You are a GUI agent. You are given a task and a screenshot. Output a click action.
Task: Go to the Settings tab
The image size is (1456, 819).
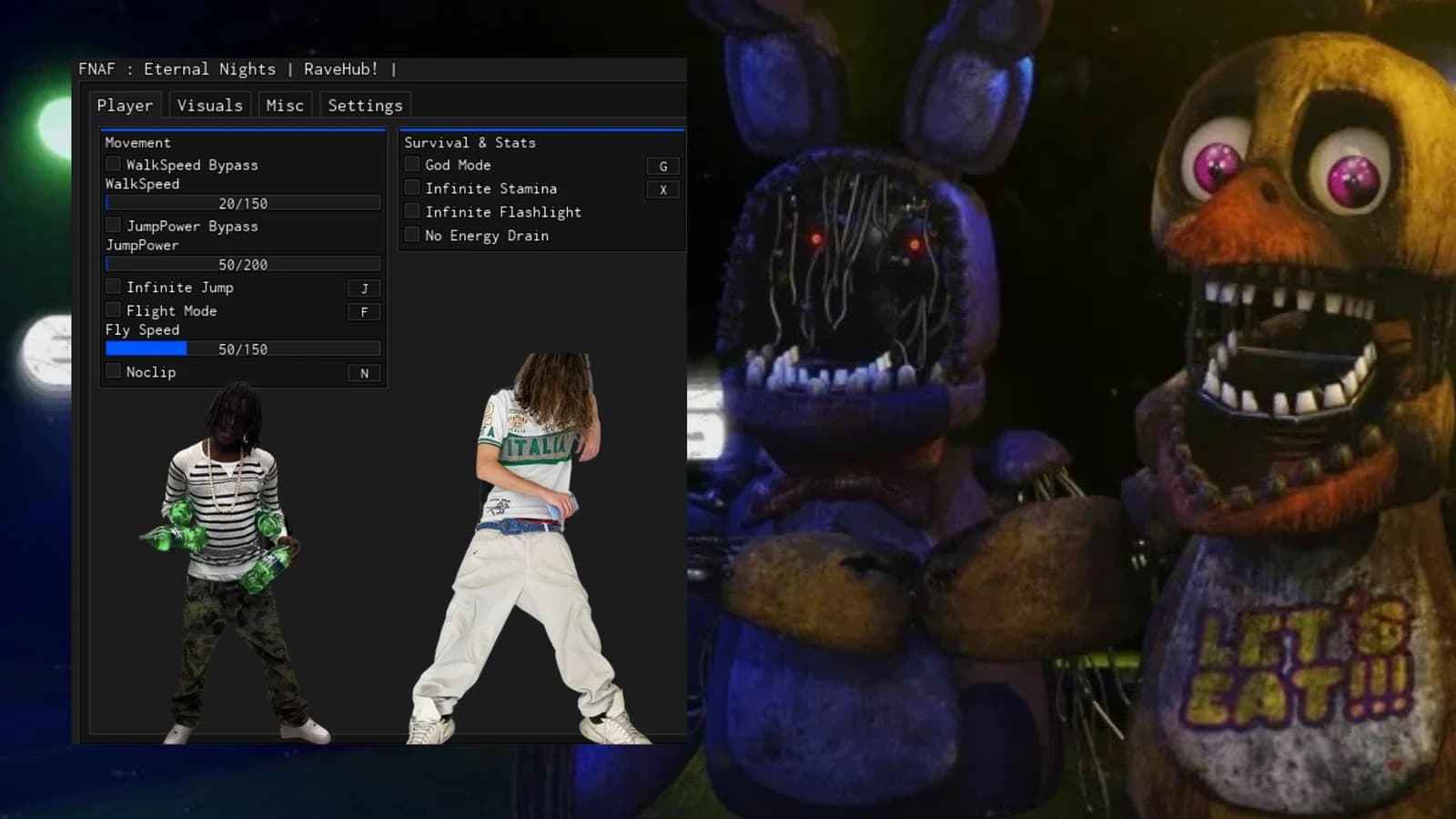(x=365, y=106)
